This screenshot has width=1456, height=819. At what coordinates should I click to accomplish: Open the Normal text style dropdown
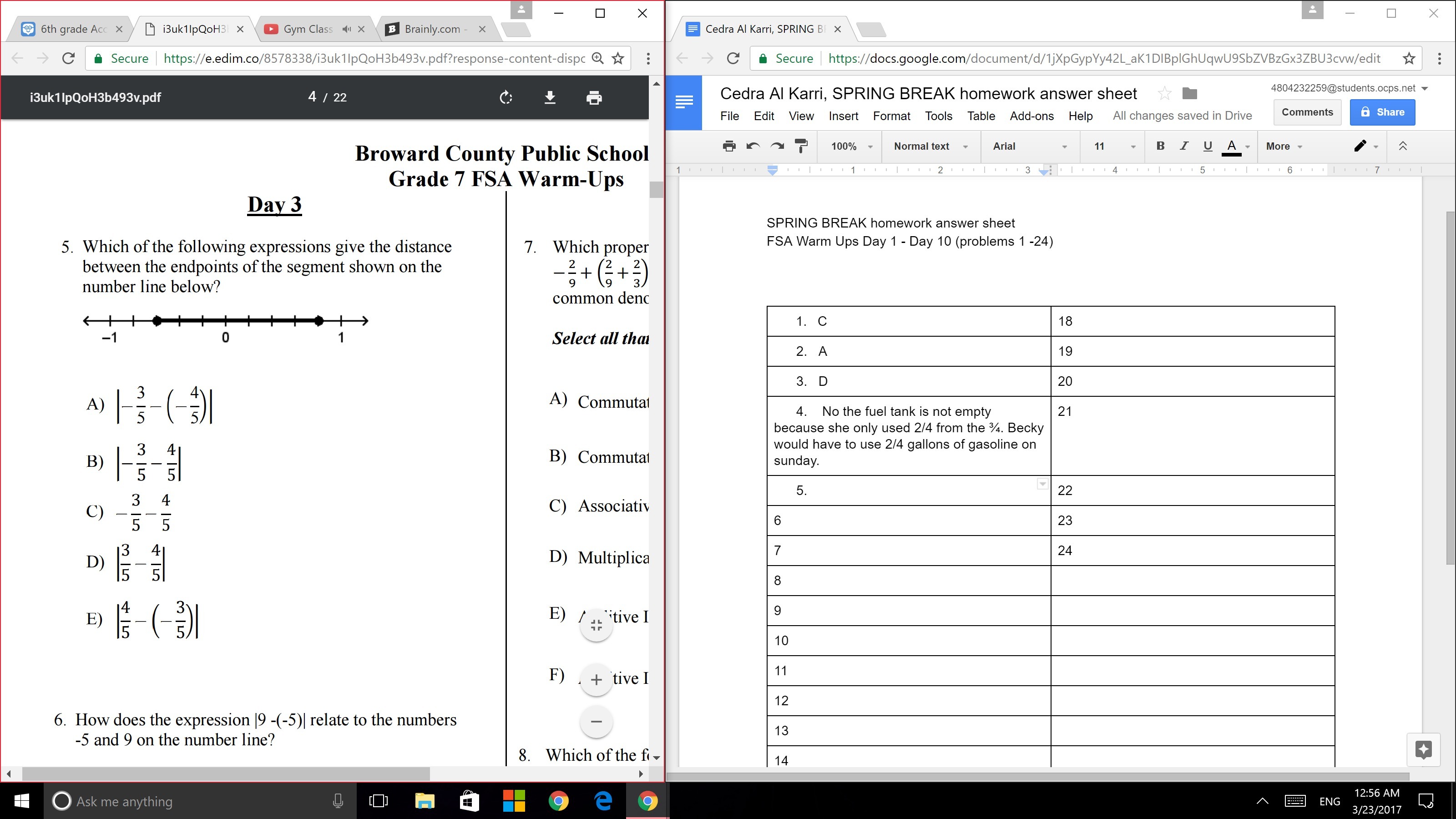point(930,147)
